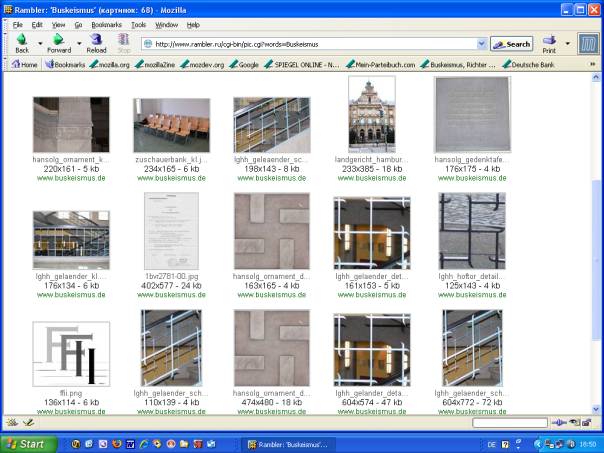Open the Tools menu
This screenshot has height=453, width=604.
click(x=139, y=25)
